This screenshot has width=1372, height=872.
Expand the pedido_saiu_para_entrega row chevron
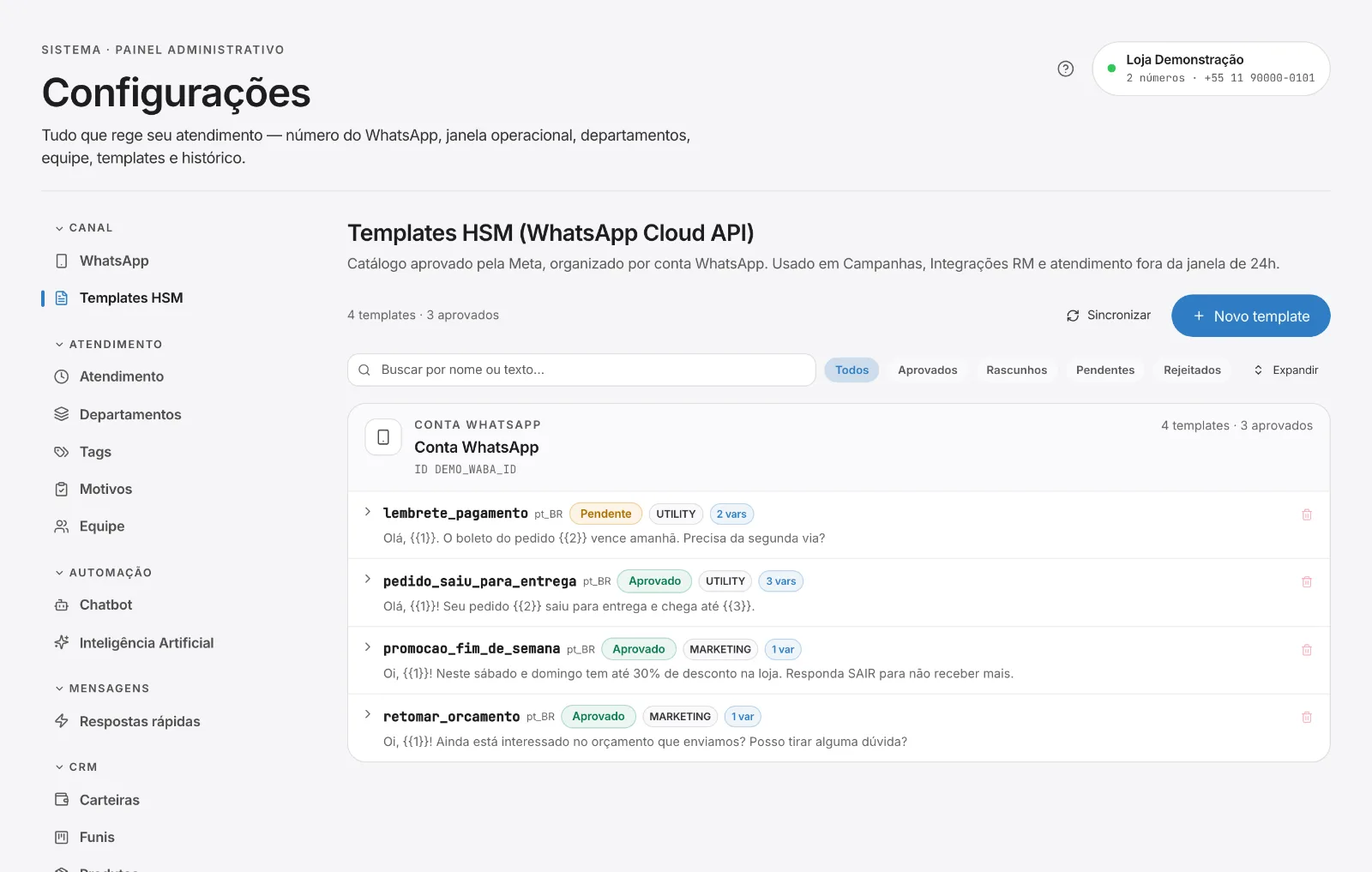pos(367,580)
